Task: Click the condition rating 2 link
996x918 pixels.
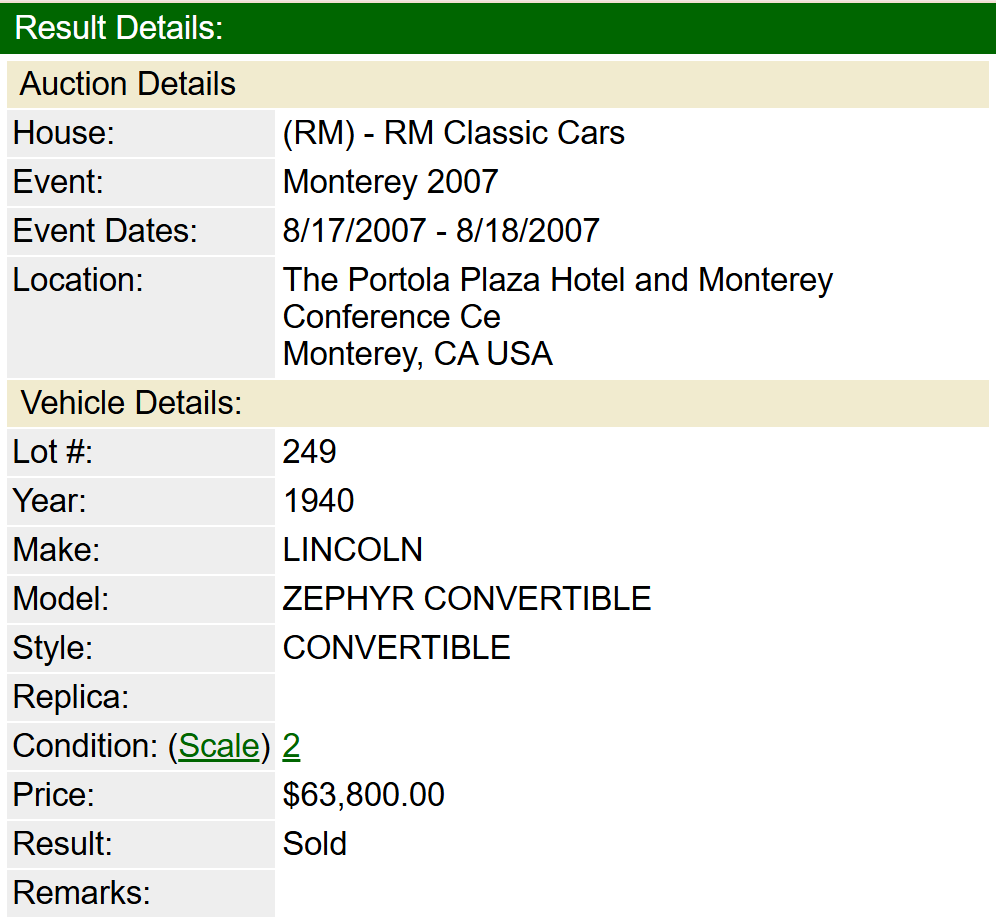Action: tap(292, 746)
